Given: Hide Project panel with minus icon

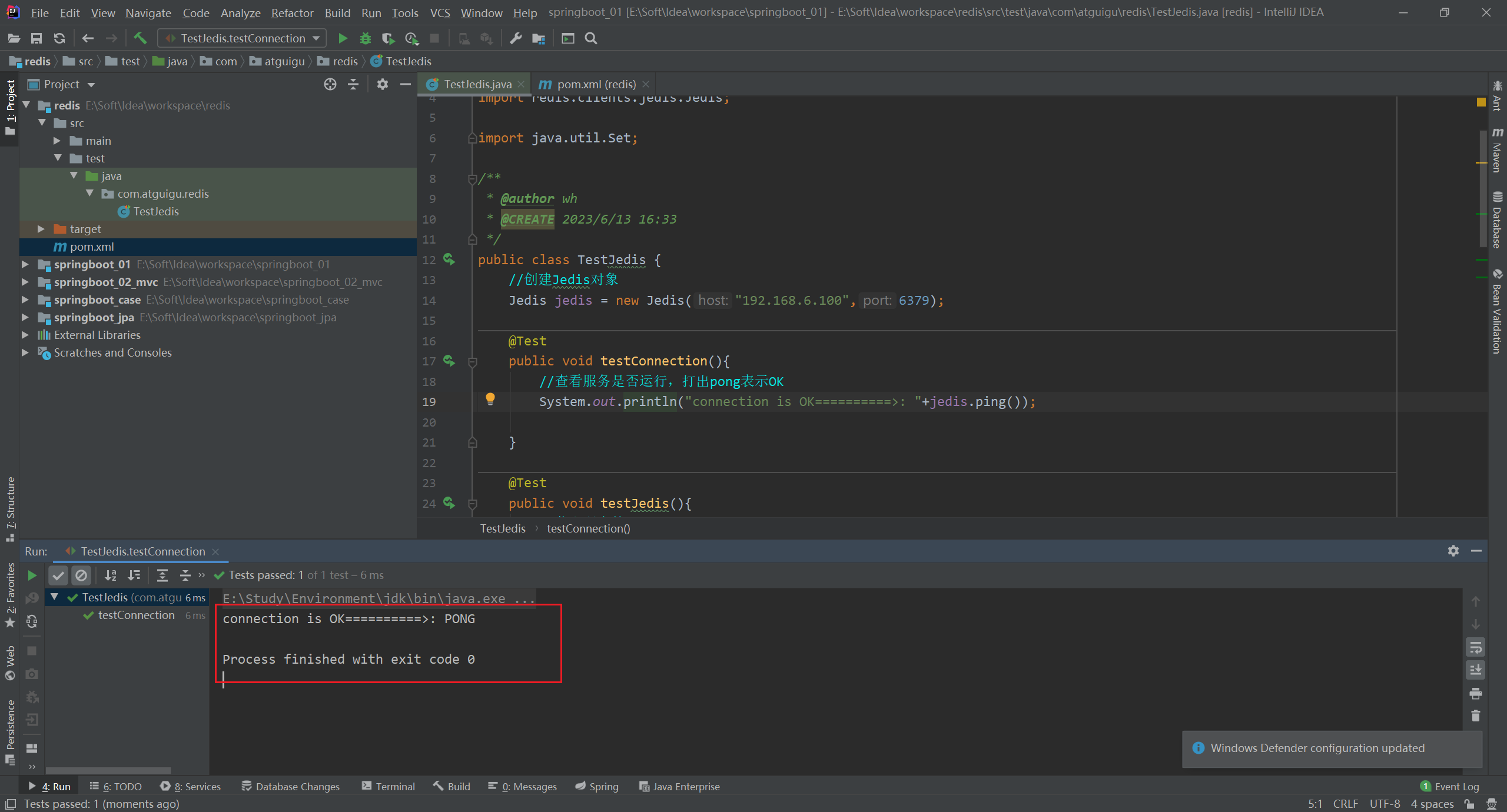Looking at the screenshot, I should pos(406,84).
